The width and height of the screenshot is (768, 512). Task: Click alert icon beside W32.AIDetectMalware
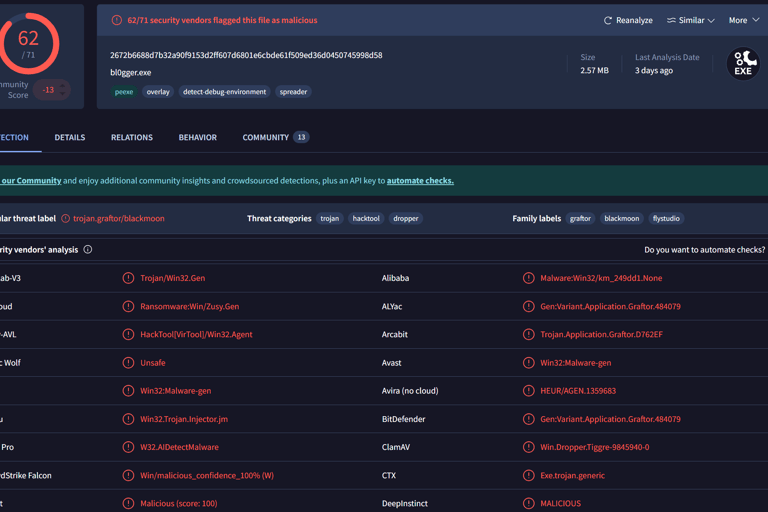128,447
